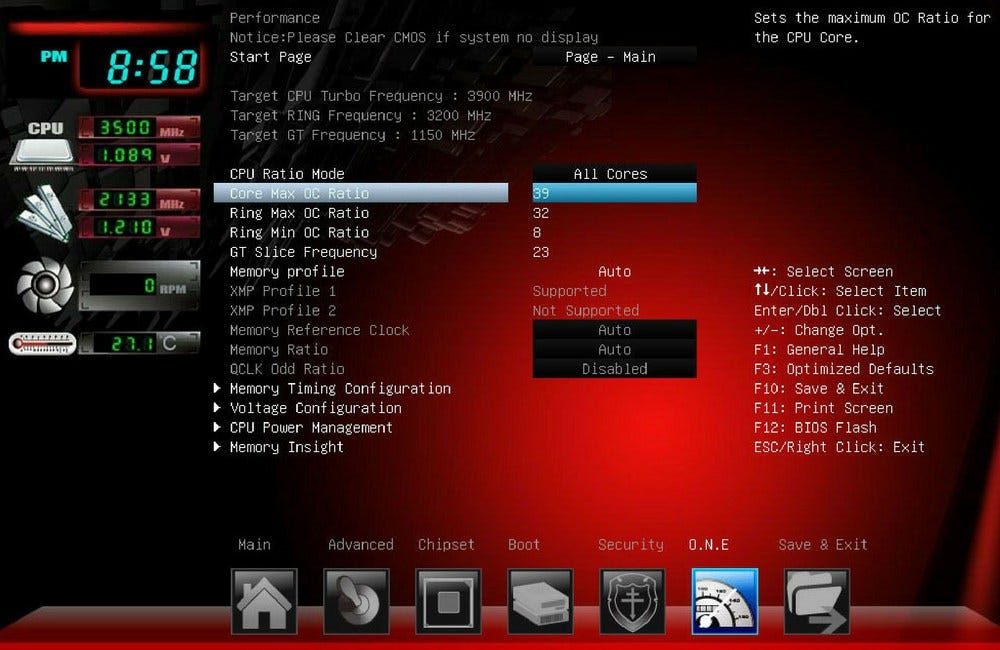Switch to the O.N.E tab label
This screenshot has height=650, width=1000.
(708, 545)
